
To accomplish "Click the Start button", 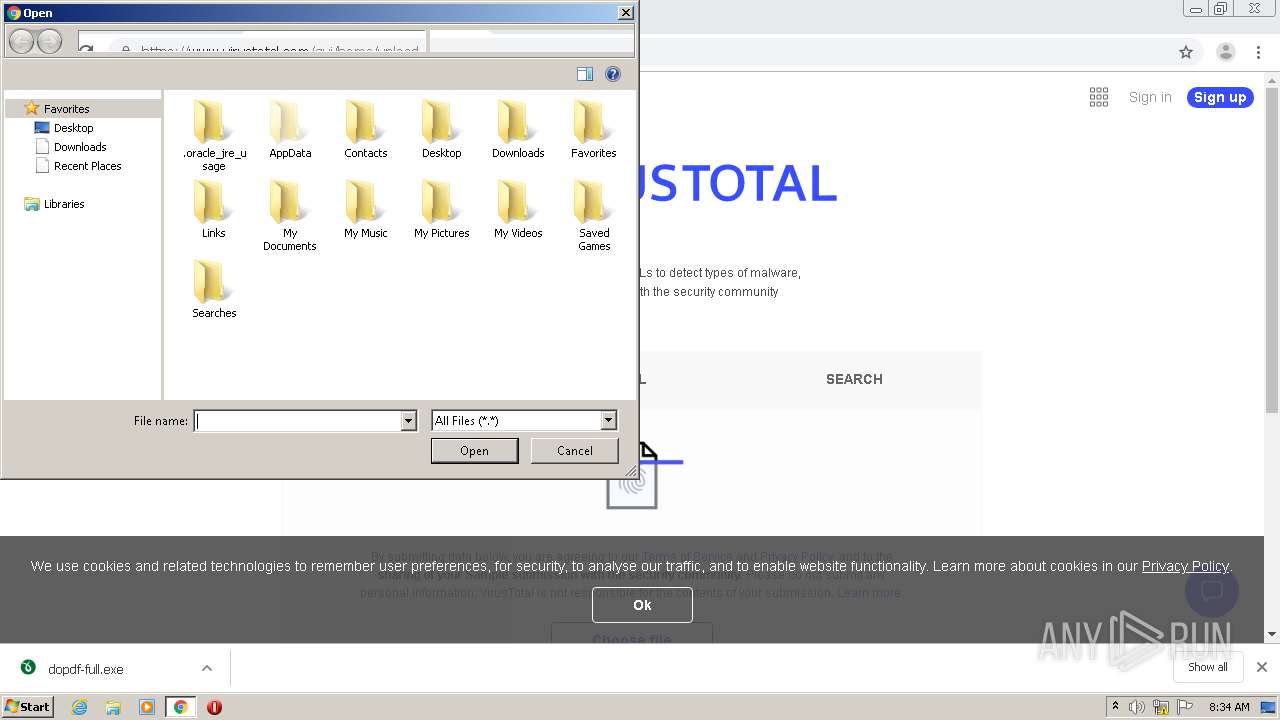I will coord(28,707).
